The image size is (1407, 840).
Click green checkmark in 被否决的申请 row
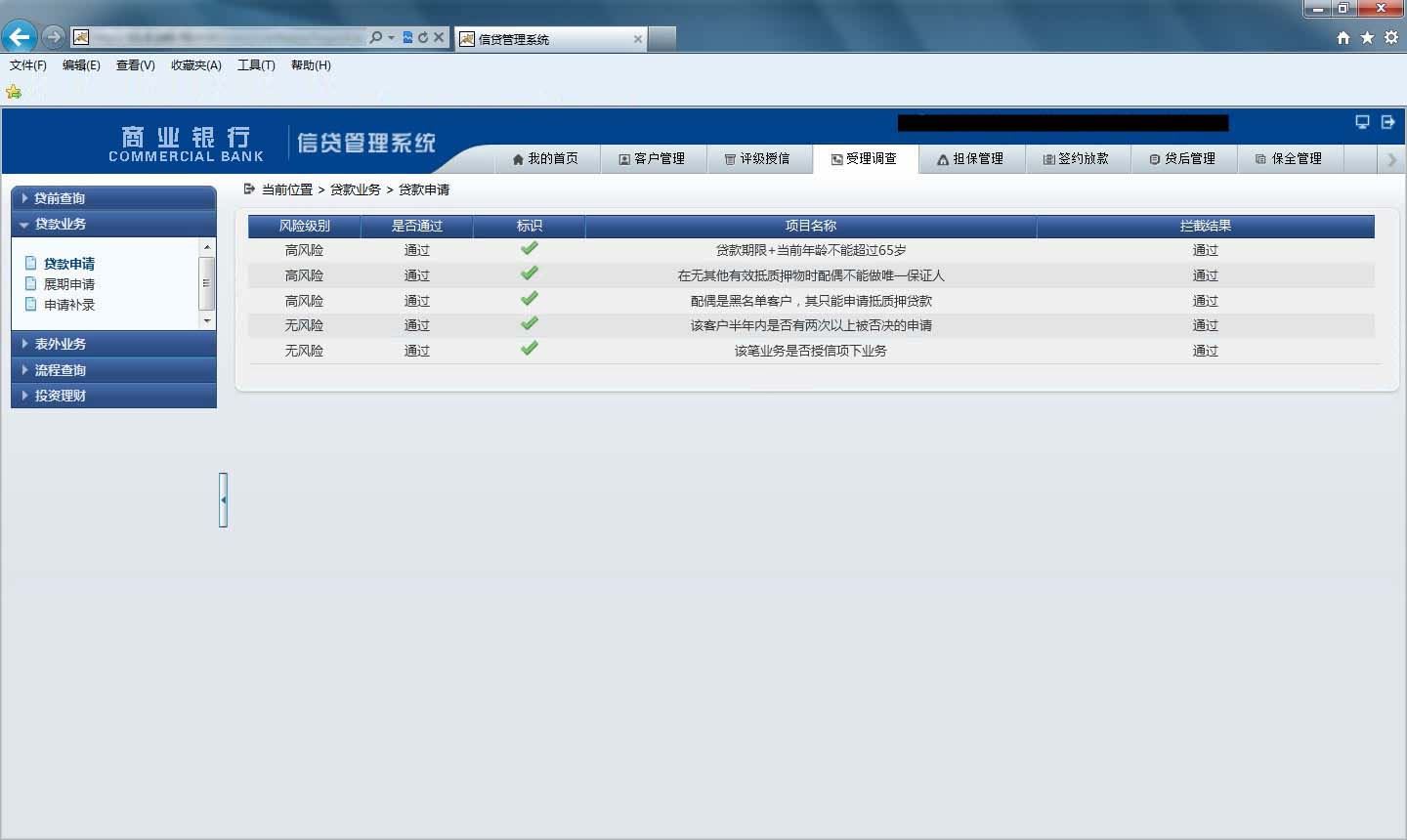pyautogui.click(x=530, y=323)
